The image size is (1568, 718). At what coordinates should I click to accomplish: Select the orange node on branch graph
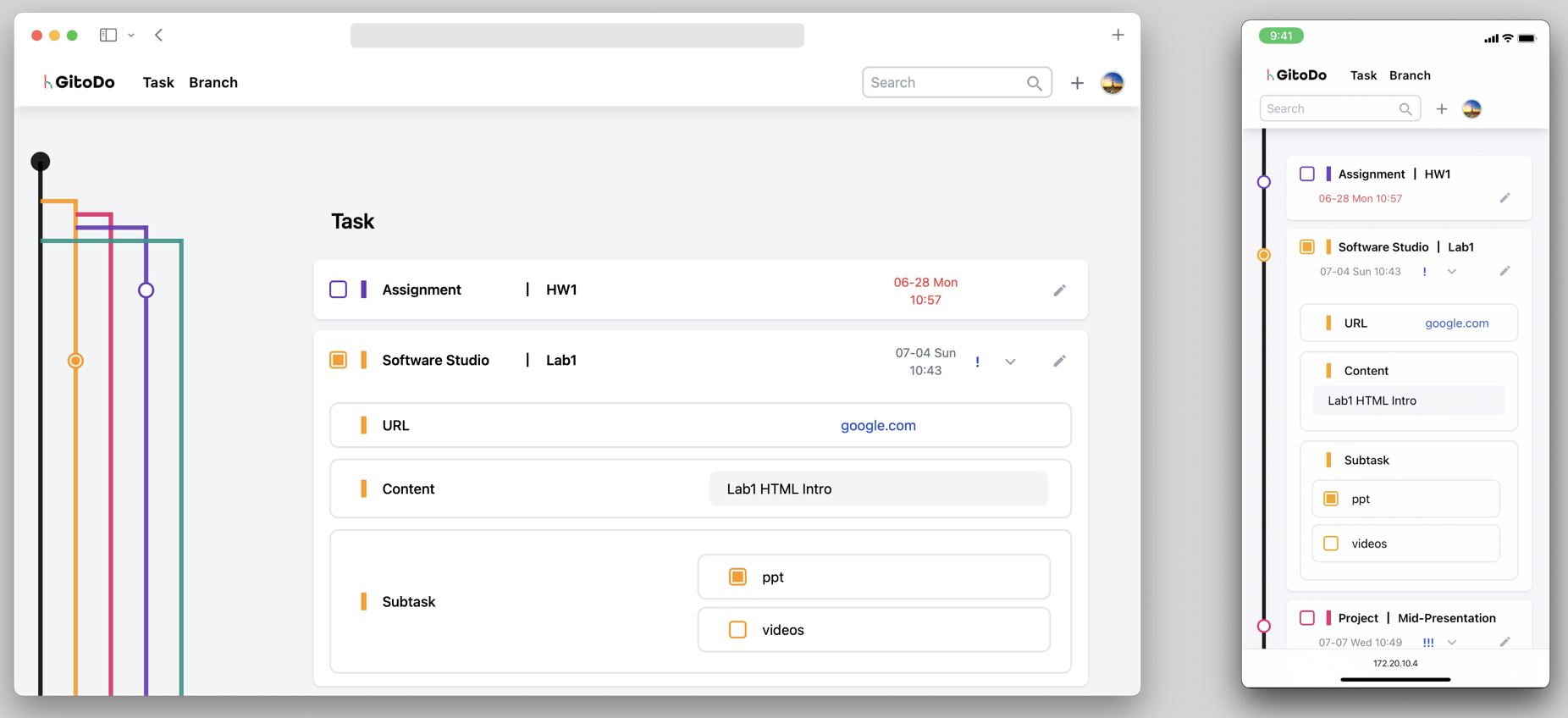tap(75, 361)
